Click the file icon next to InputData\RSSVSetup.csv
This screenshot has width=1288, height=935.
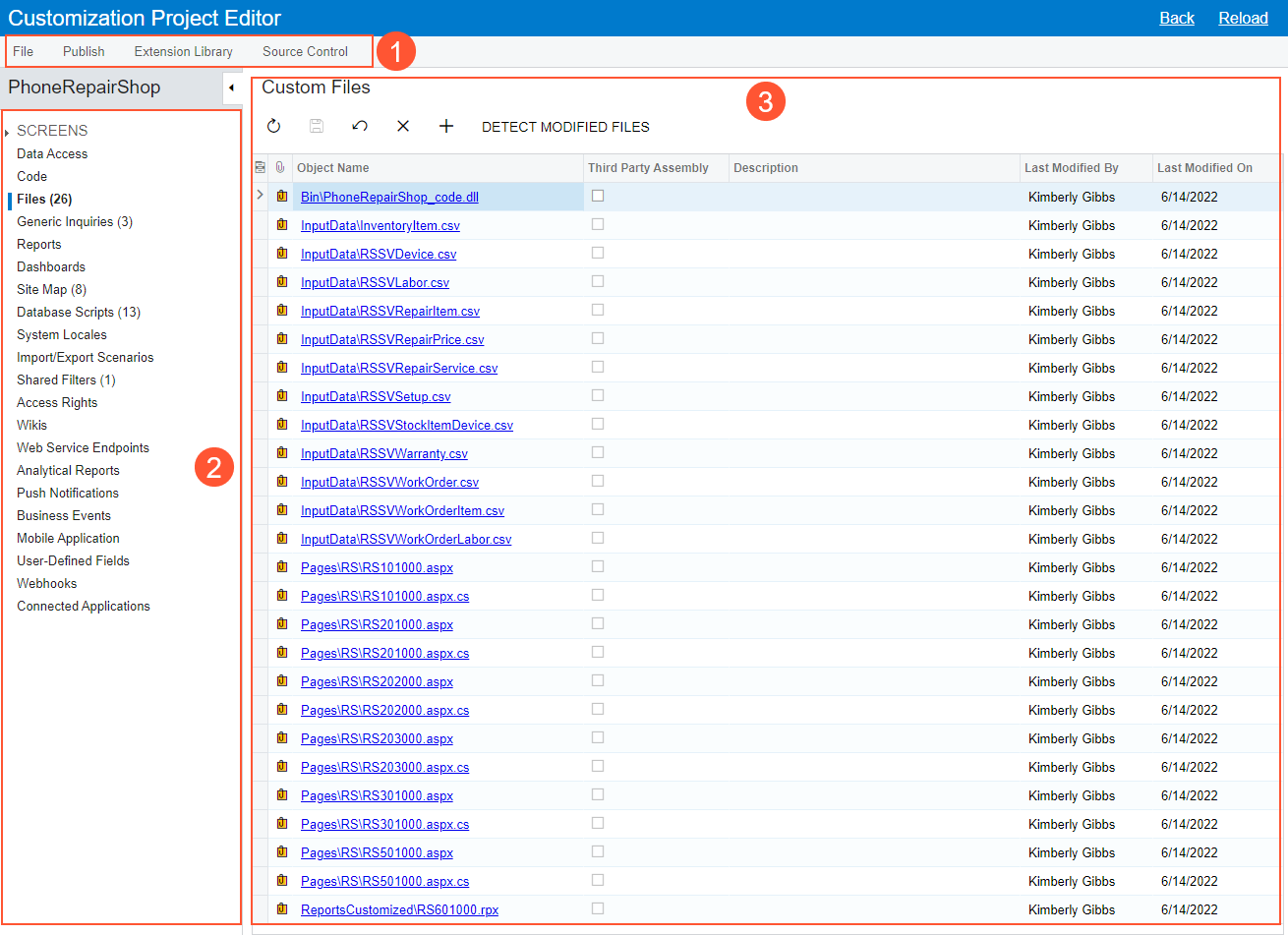281,395
